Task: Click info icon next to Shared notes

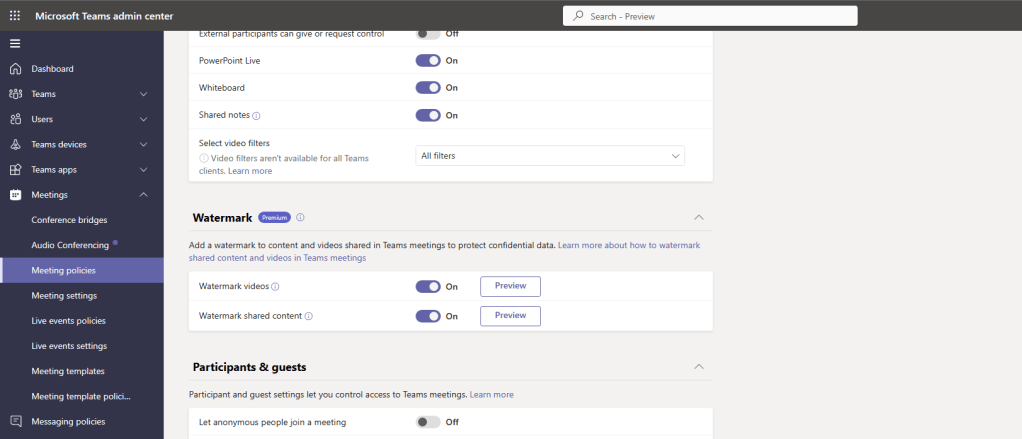Action: click(x=256, y=115)
